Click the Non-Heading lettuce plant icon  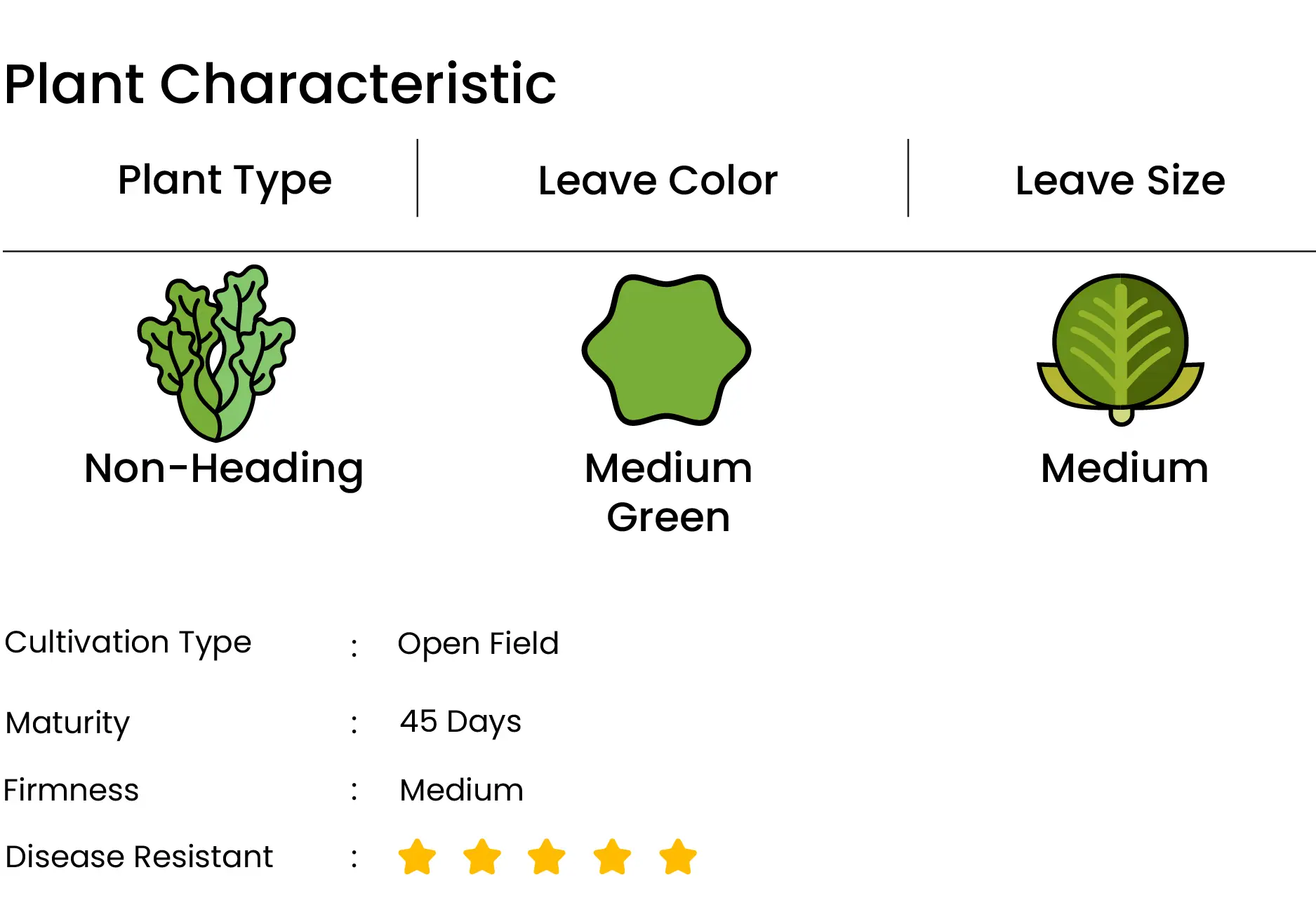click(x=216, y=353)
